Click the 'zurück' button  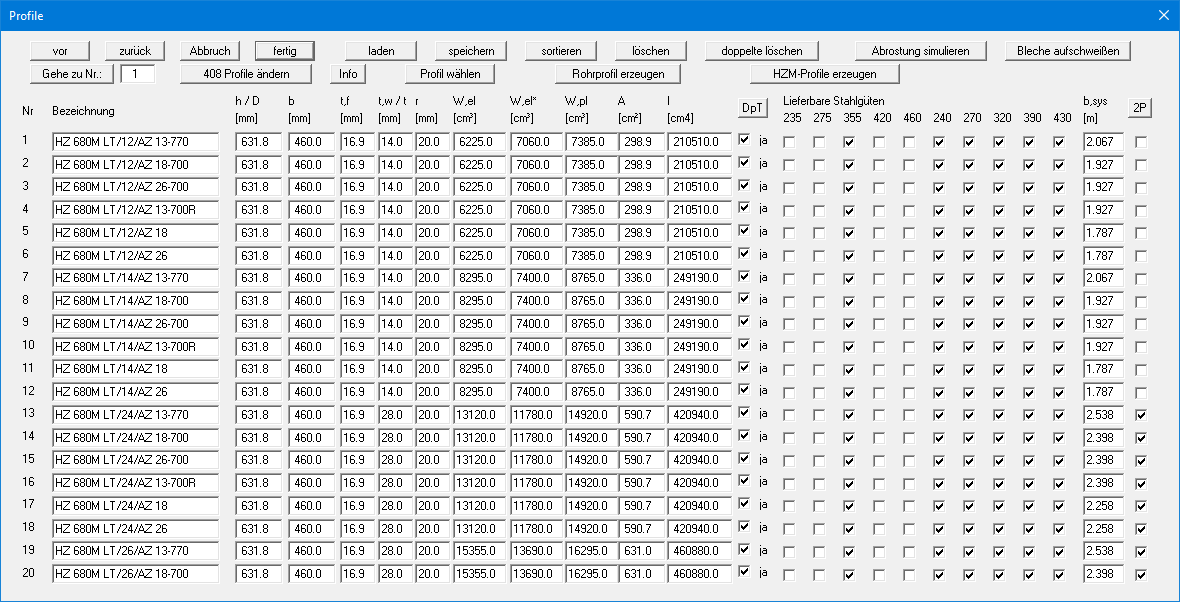(135, 51)
